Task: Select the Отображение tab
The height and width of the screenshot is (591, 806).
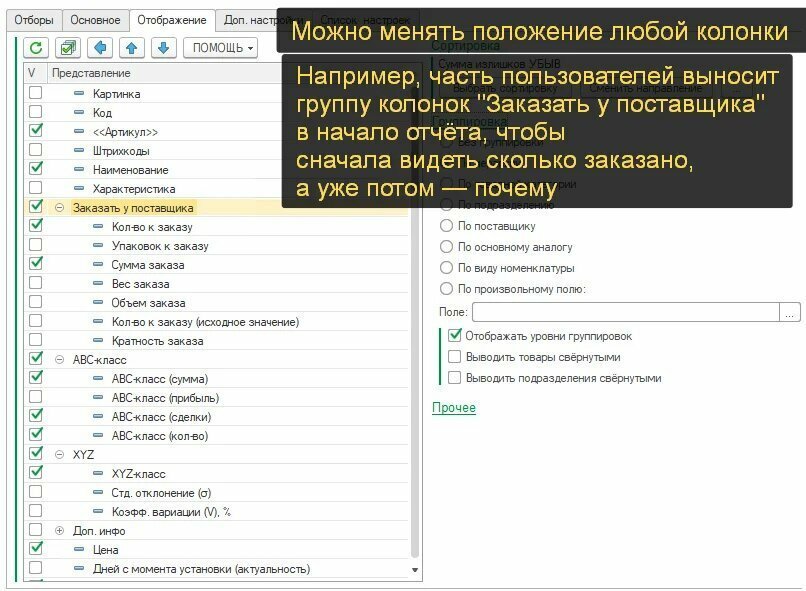Action: pyautogui.click(x=172, y=21)
